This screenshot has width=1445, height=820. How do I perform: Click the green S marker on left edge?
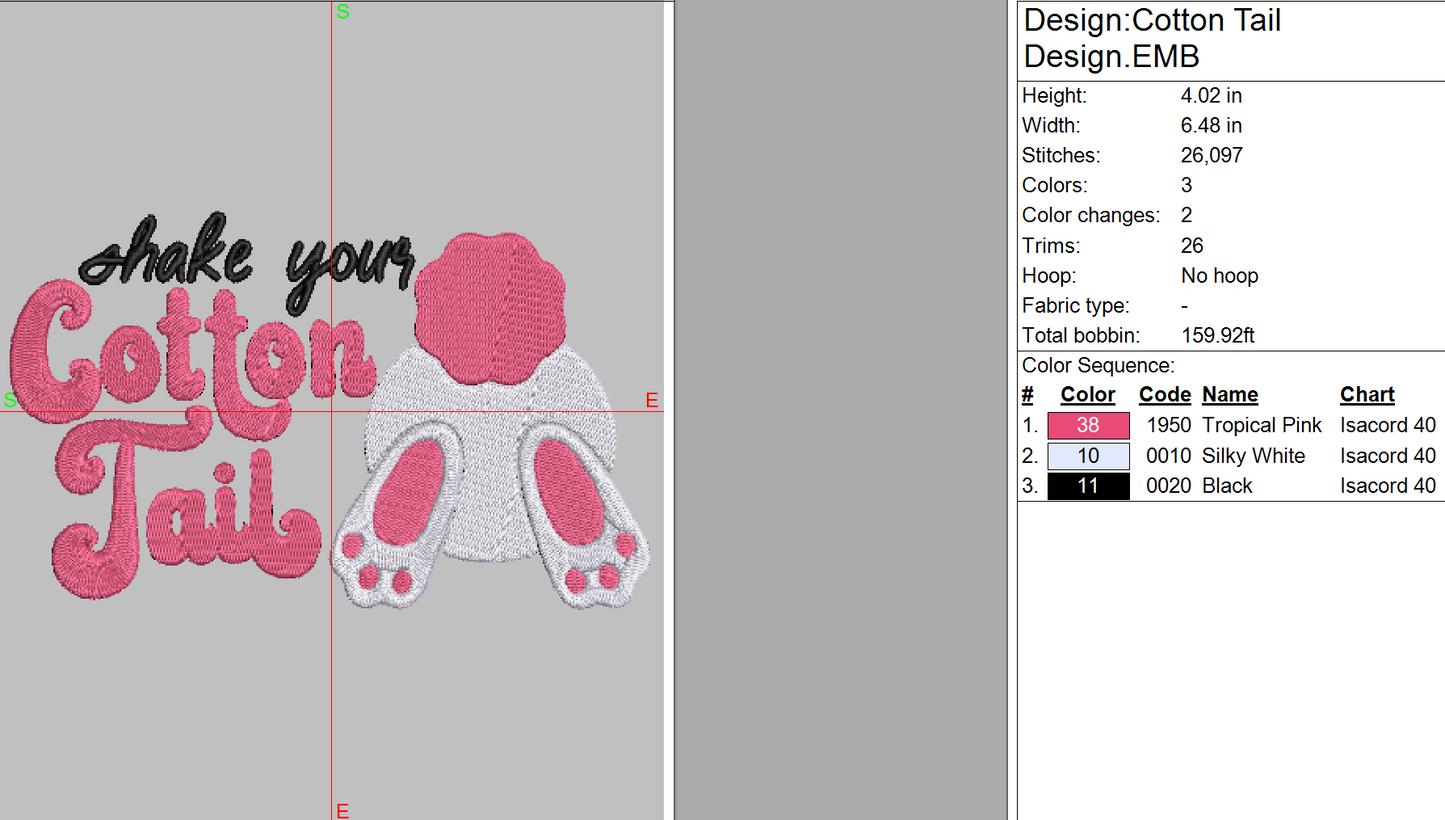coord(10,401)
